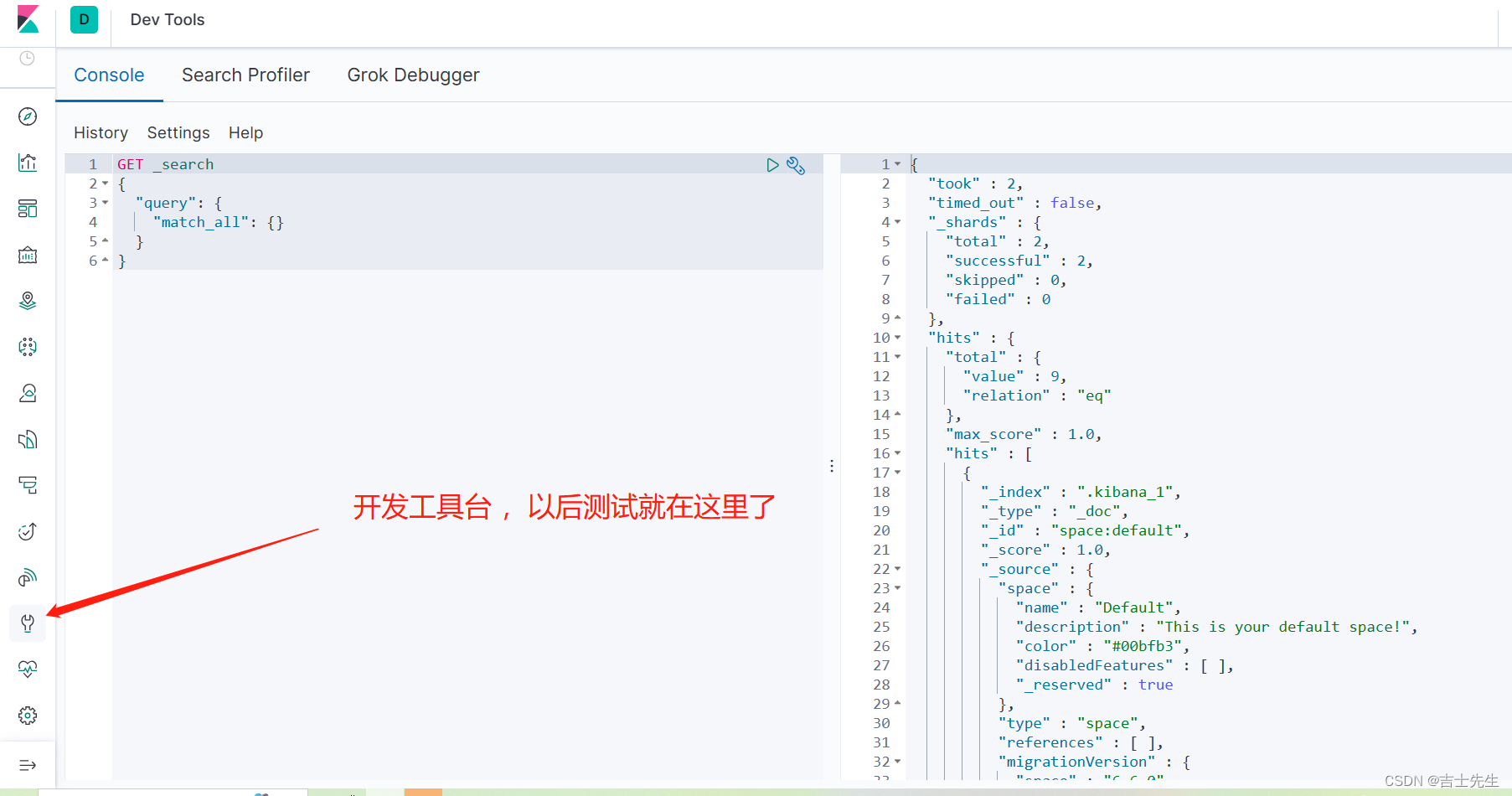This screenshot has height=796, width=1512.
Task: Open Dashboard icon in sidebar
Action: click(x=28, y=209)
